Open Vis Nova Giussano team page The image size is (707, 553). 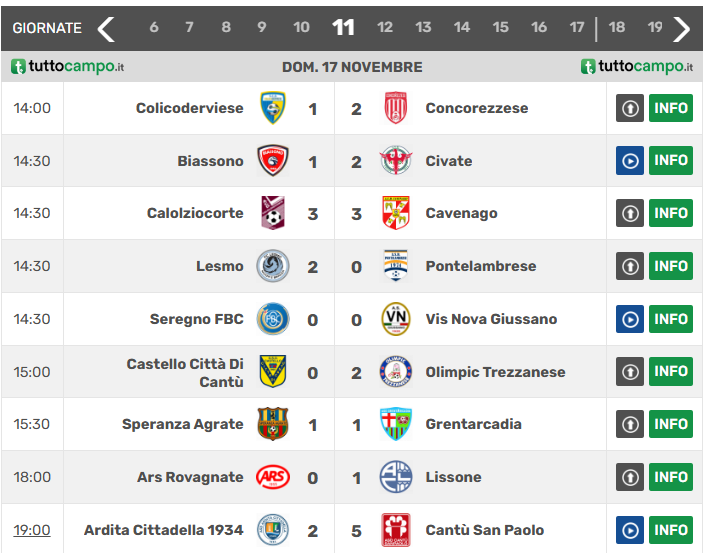point(491,319)
